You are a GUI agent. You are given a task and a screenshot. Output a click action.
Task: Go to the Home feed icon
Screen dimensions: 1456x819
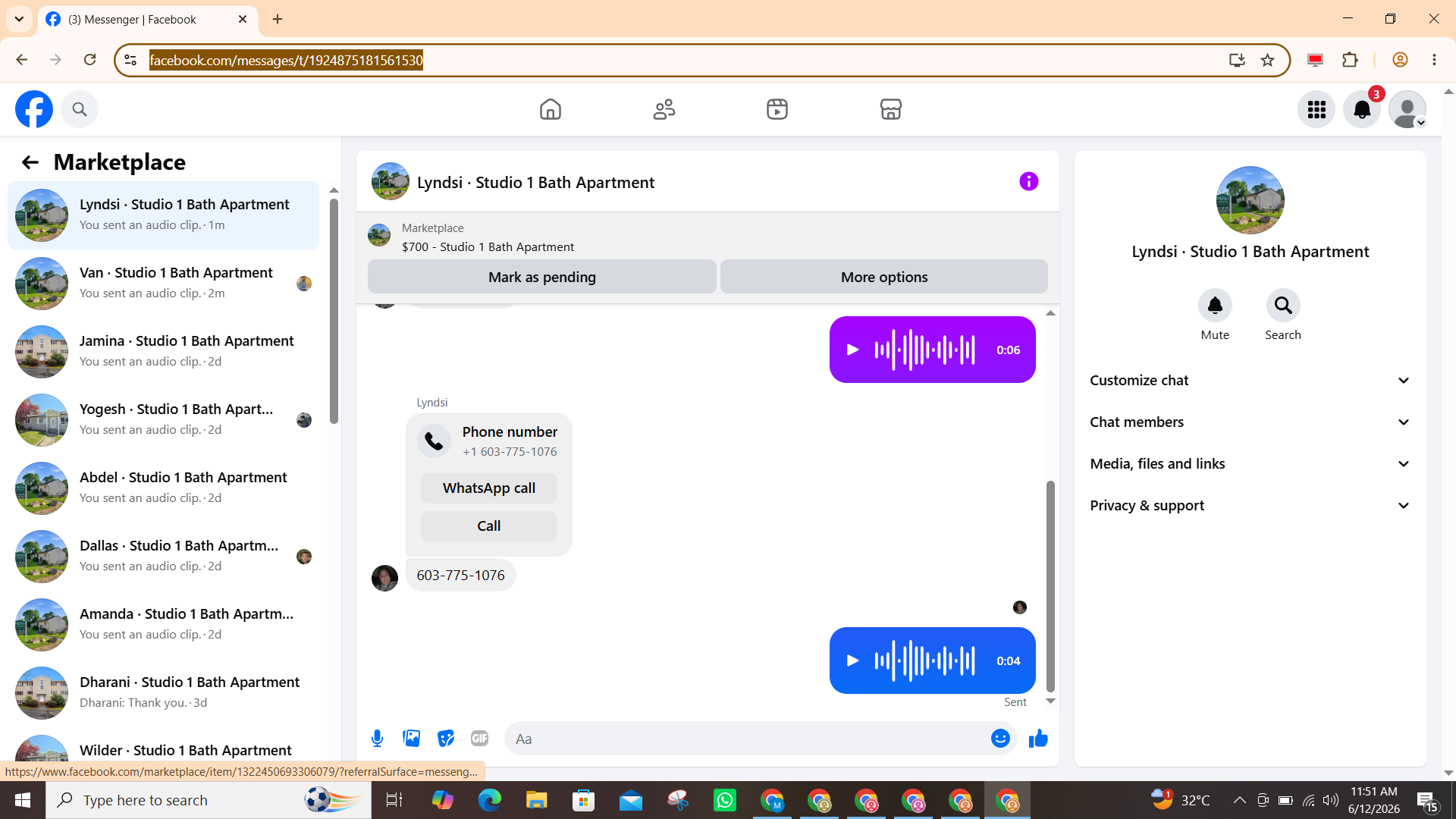tap(551, 109)
